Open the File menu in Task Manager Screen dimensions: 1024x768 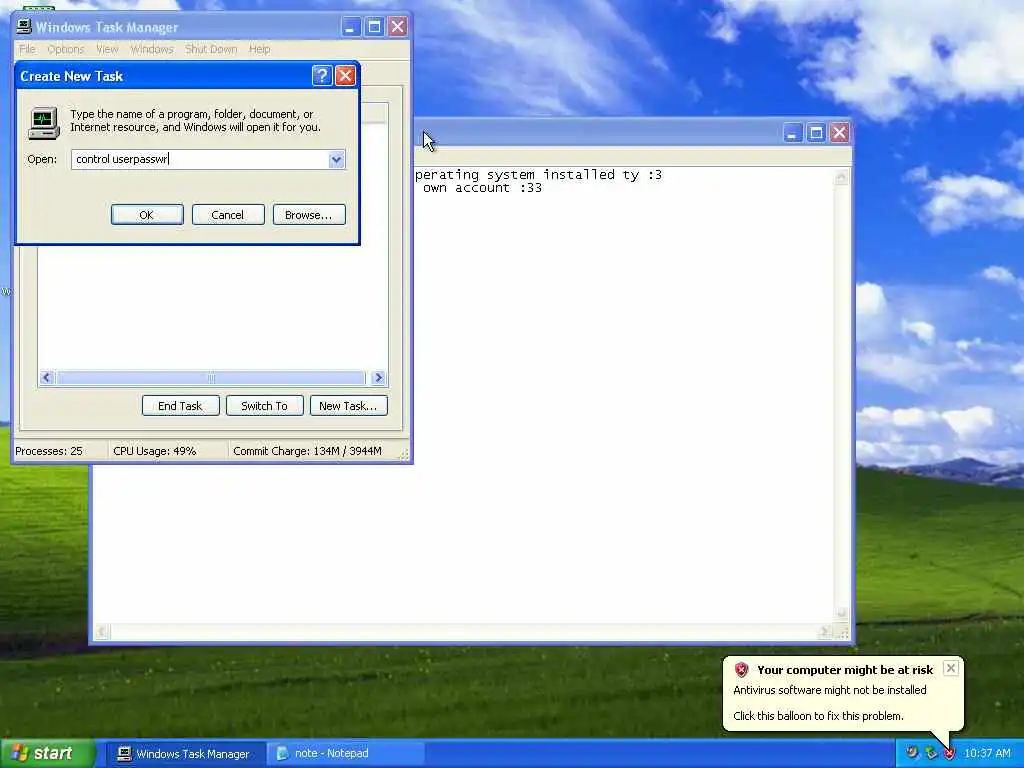pos(27,49)
